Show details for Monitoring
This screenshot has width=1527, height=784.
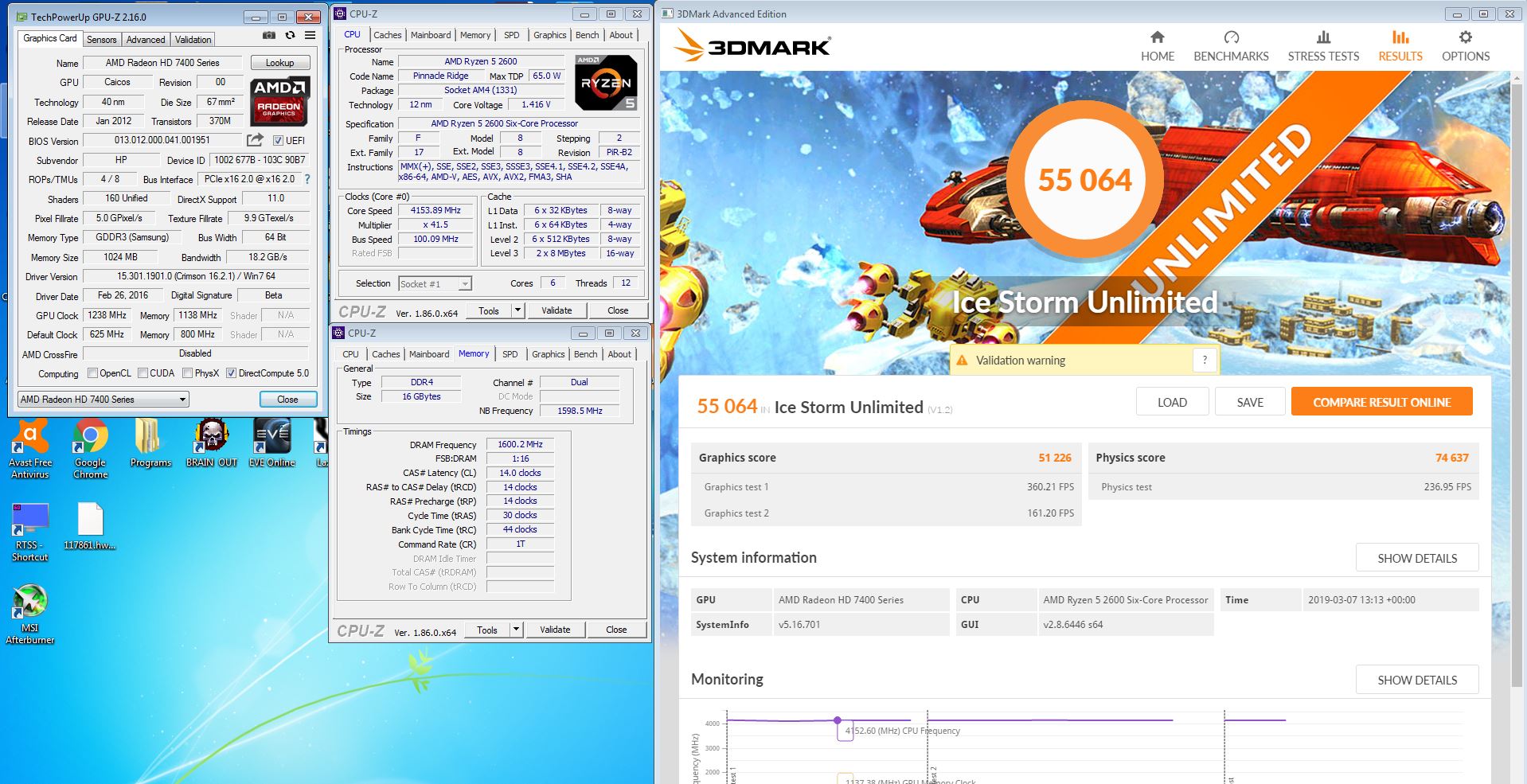tap(1417, 680)
